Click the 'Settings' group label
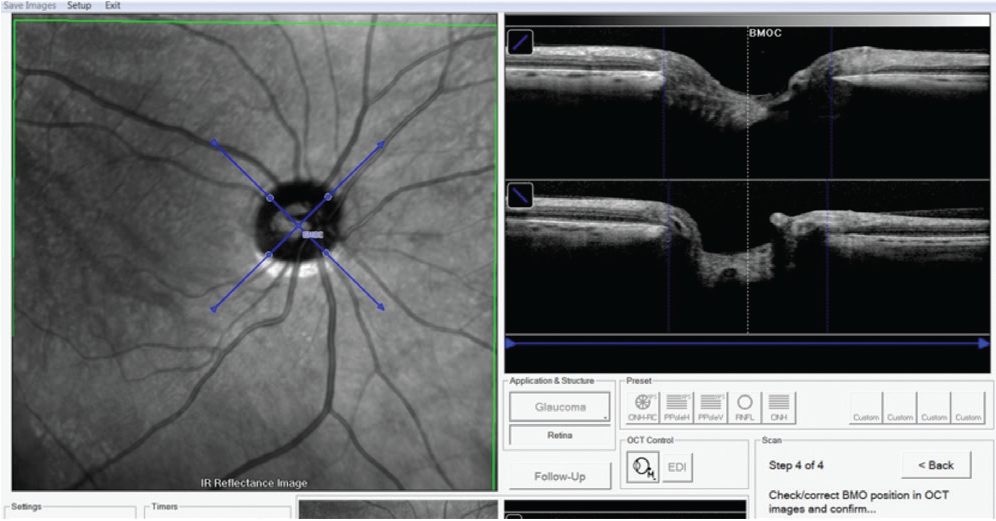This screenshot has width=996, height=521. [x=26, y=506]
